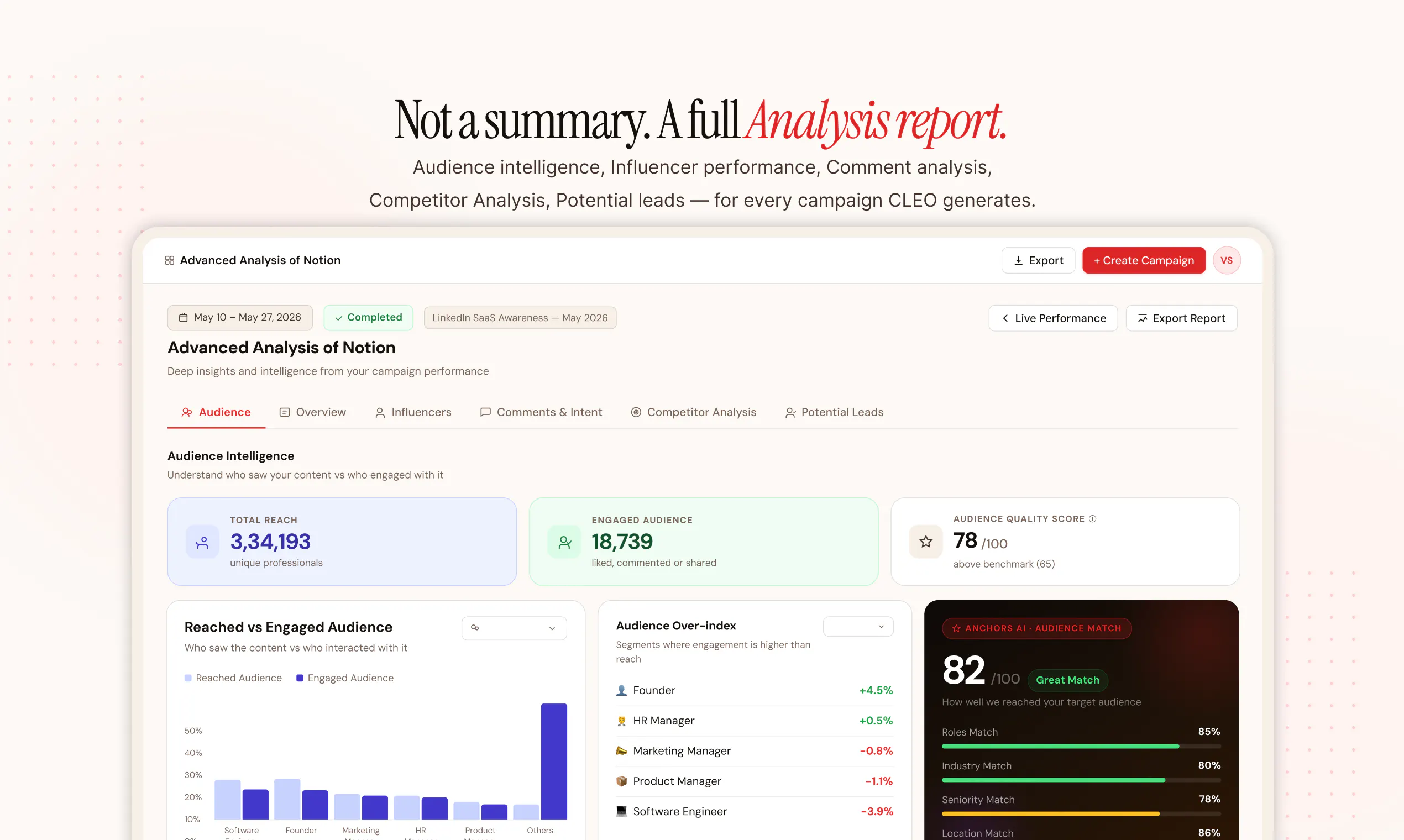Click the Total Reach 3,34,193 card
This screenshot has height=840, width=1404.
click(x=342, y=542)
